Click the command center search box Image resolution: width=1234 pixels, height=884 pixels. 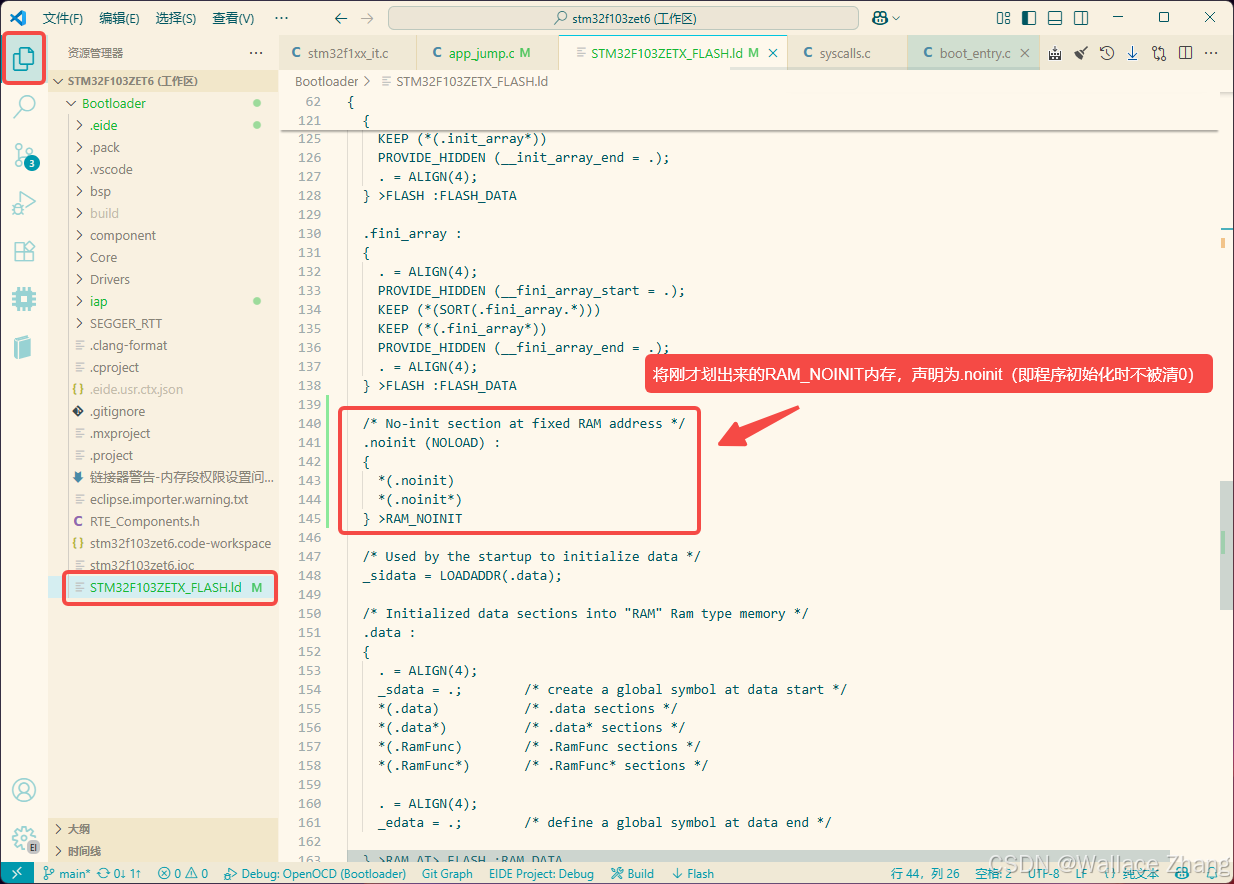pos(623,18)
